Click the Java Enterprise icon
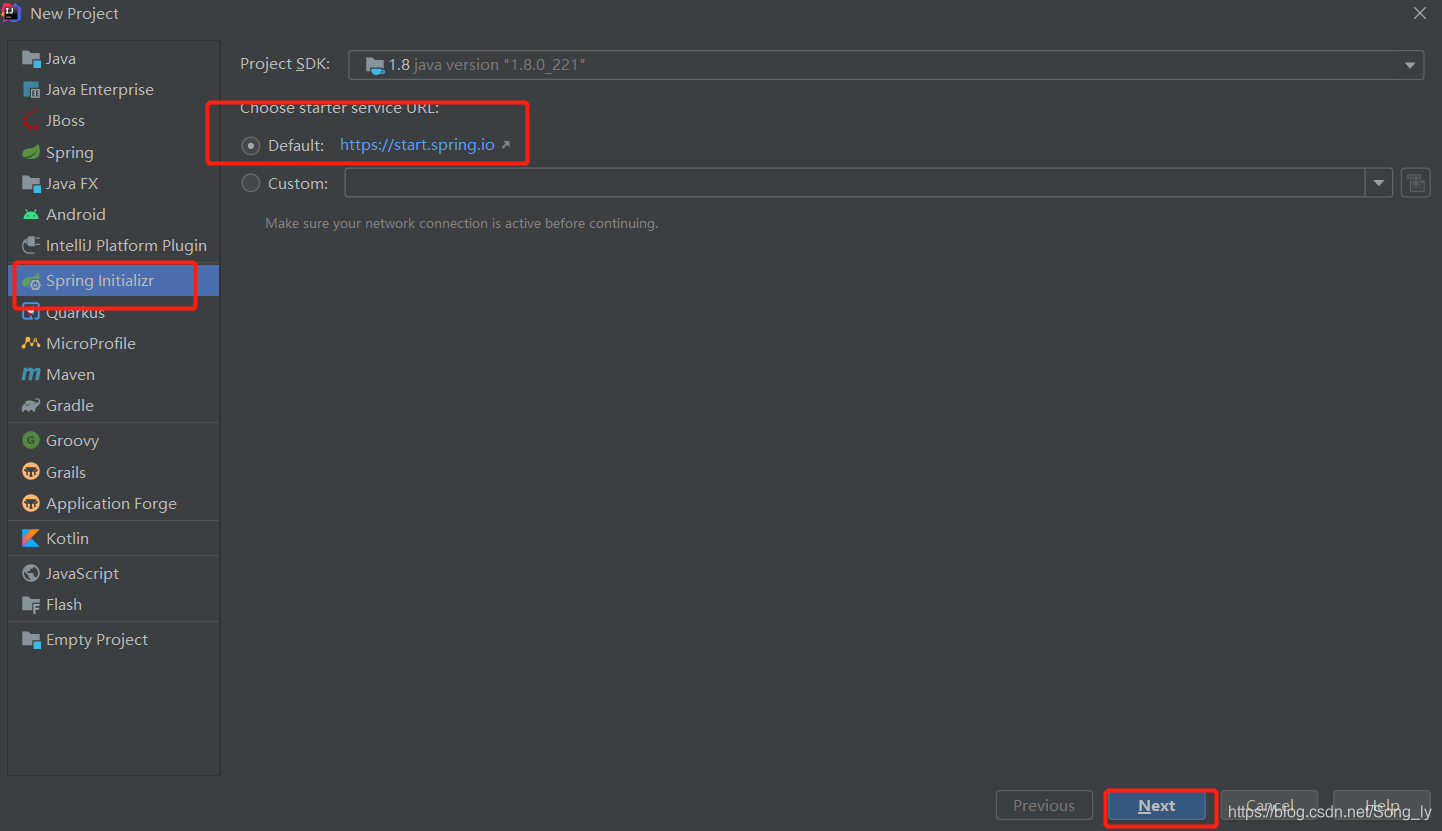Viewport: 1442px width, 831px height. (x=30, y=89)
